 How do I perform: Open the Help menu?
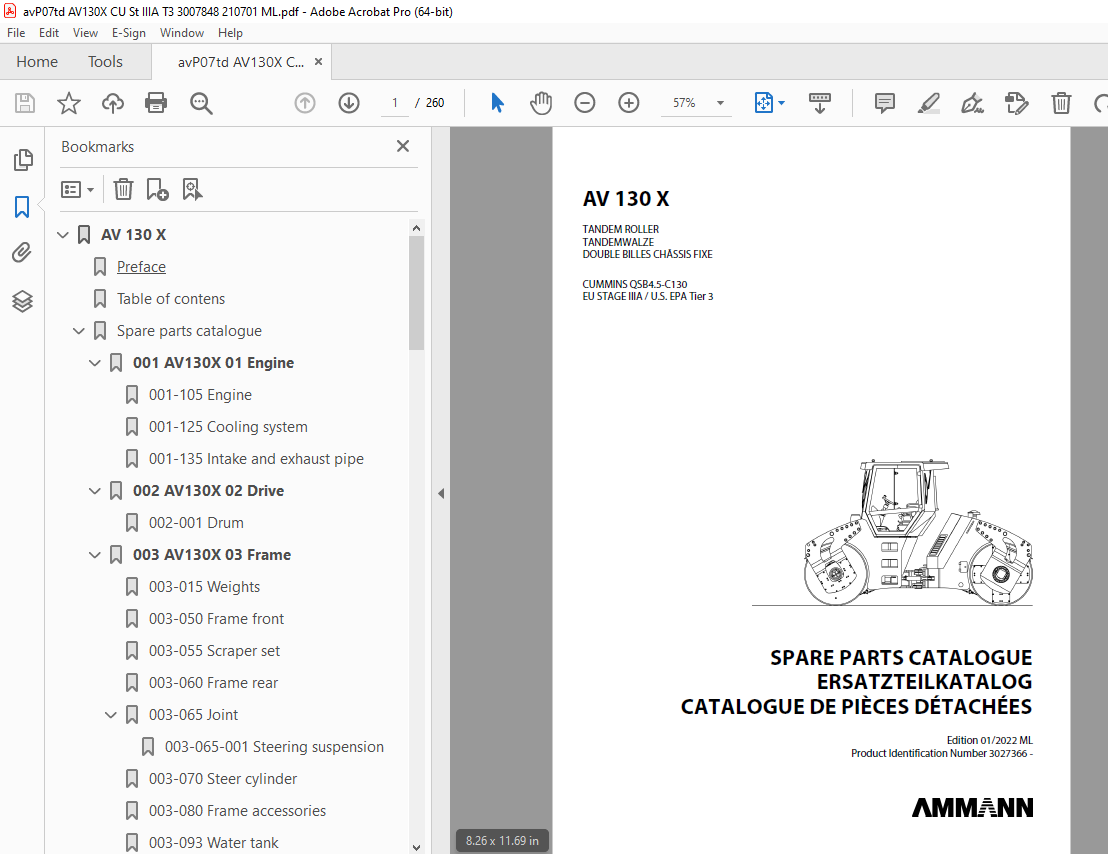pos(230,32)
